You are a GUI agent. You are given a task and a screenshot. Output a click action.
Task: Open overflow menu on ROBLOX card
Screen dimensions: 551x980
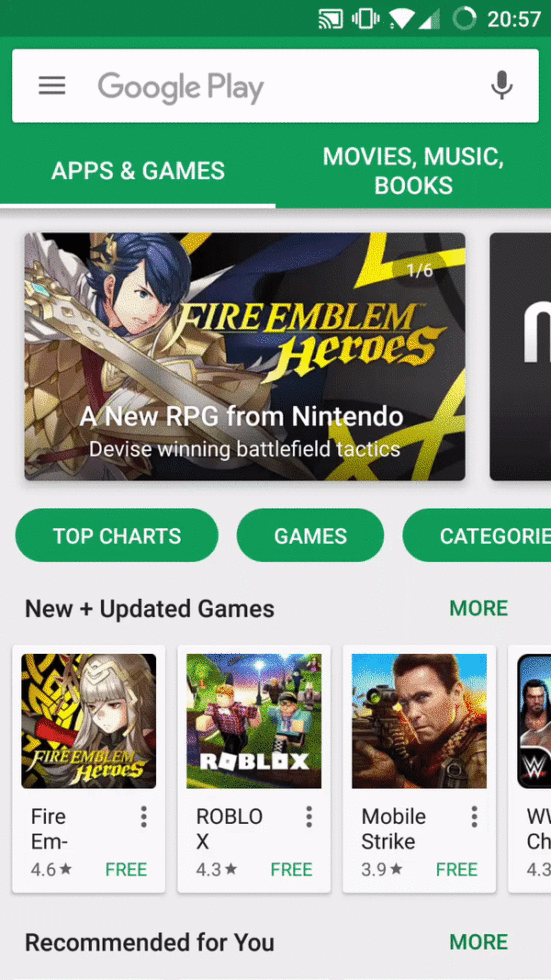coord(309,816)
